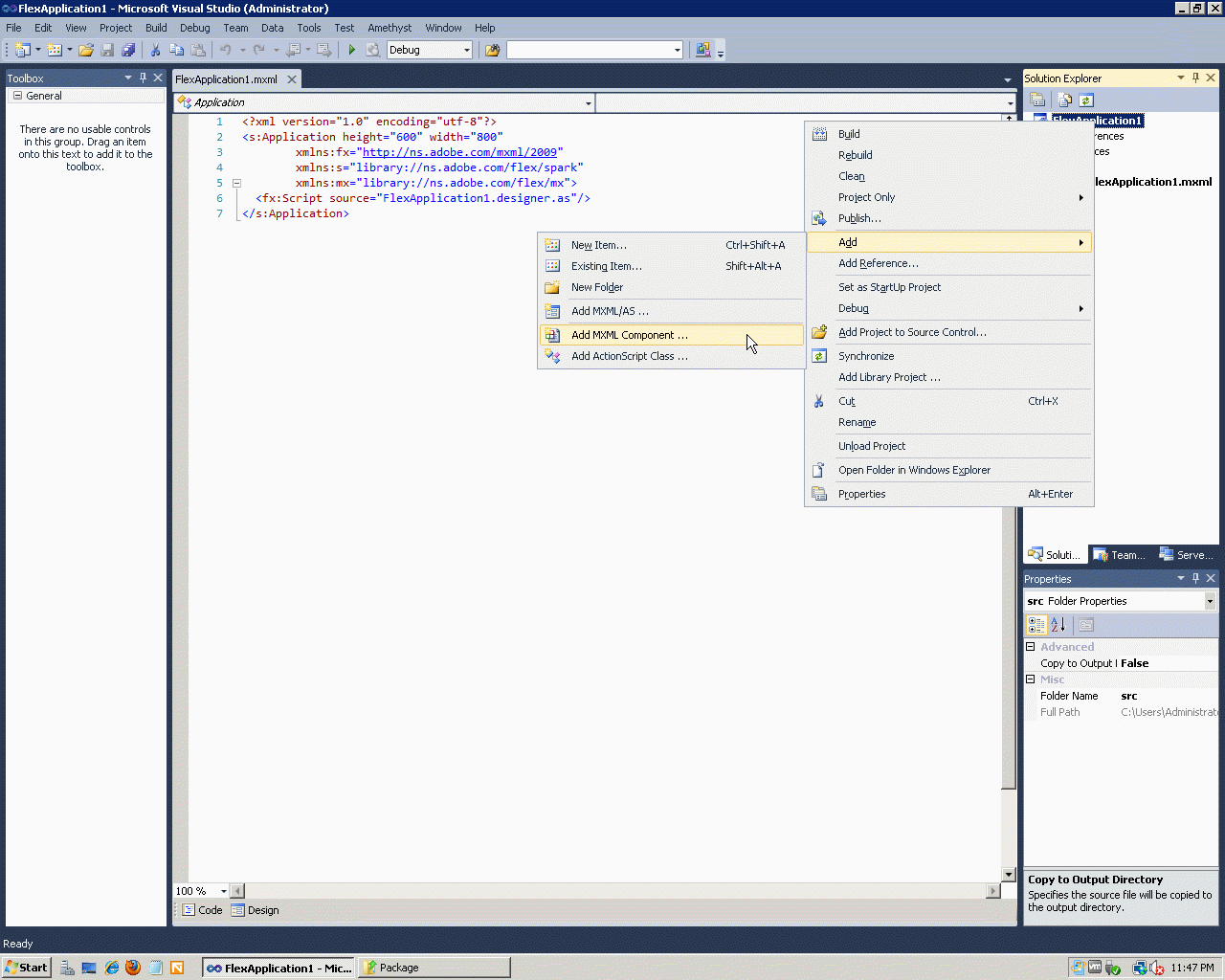Open Internet Explorer from quick launch
The image size is (1225, 980).
pyautogui.click(x=112, y=968)
